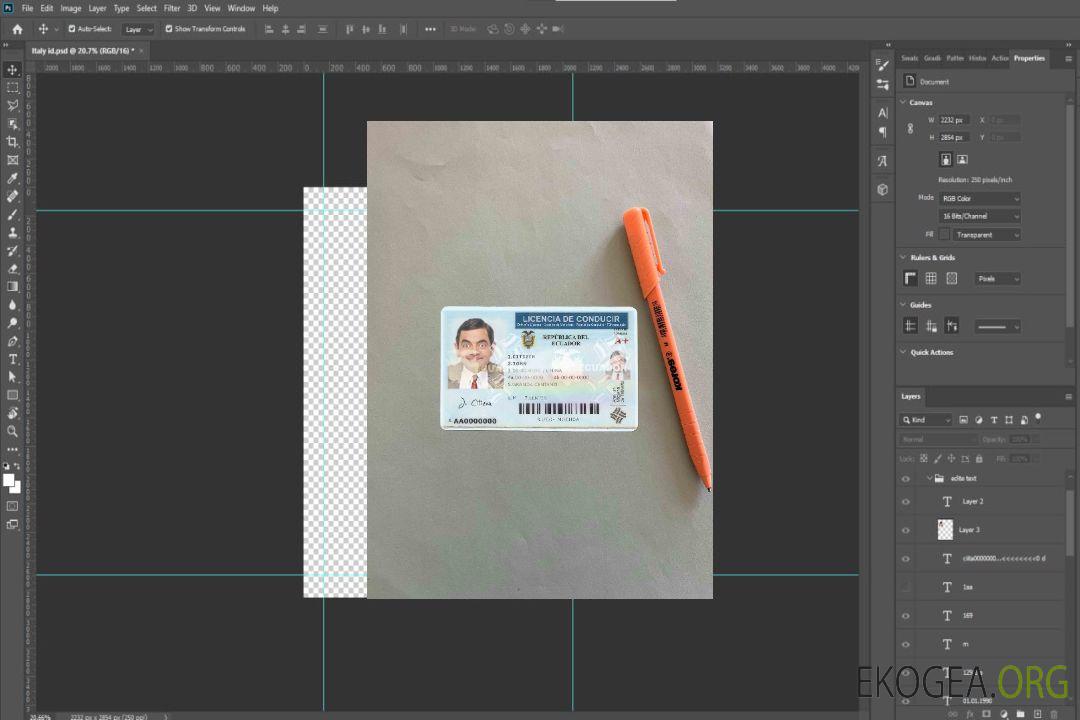
Task: Open the Pixels ruler units dropdown
Action: 997,279
